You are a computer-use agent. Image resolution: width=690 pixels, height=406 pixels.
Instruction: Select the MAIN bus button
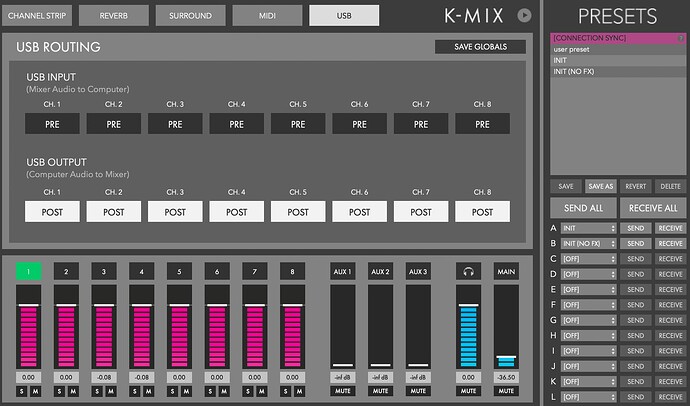tap(506, 271)
